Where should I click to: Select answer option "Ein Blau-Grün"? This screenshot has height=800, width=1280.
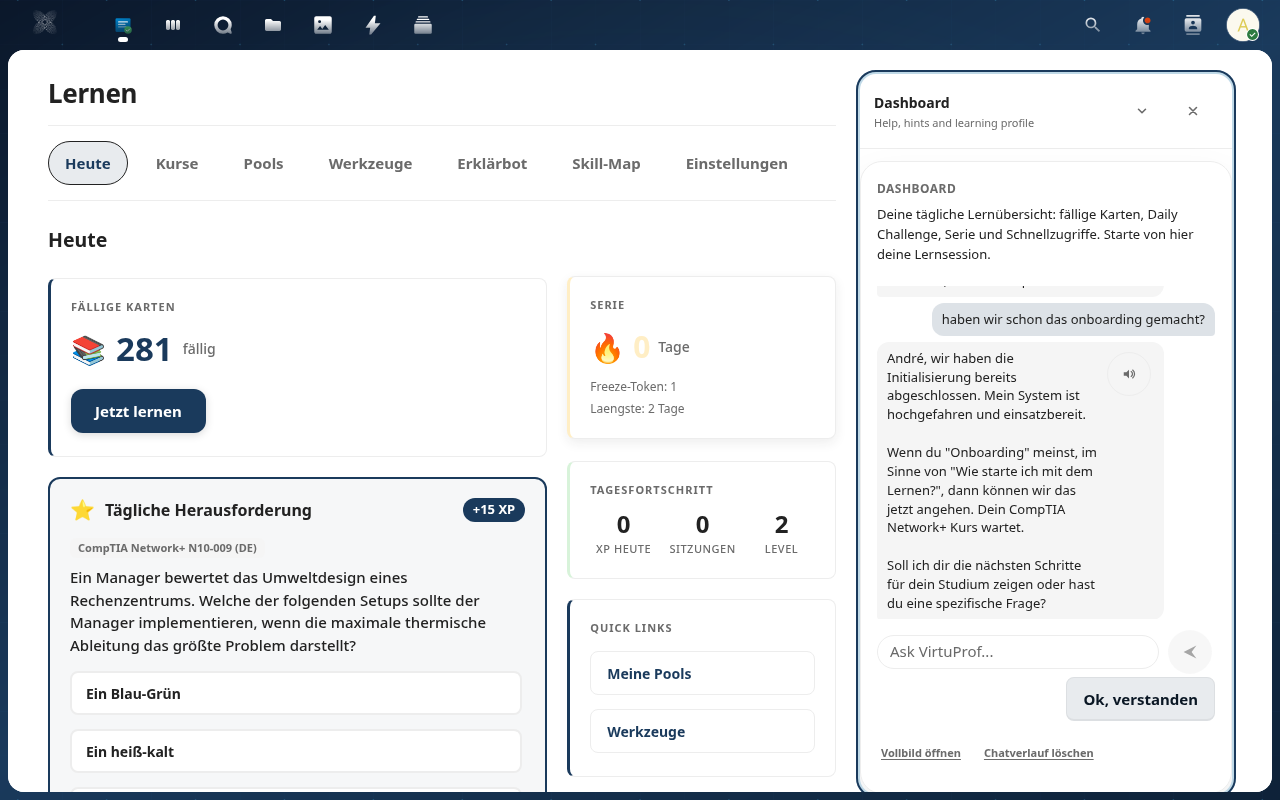pos(295,692)
